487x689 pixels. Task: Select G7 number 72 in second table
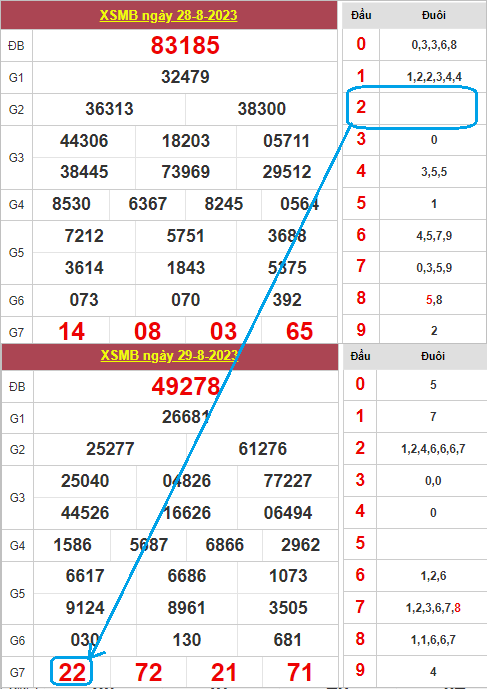[x=149, y=672]
